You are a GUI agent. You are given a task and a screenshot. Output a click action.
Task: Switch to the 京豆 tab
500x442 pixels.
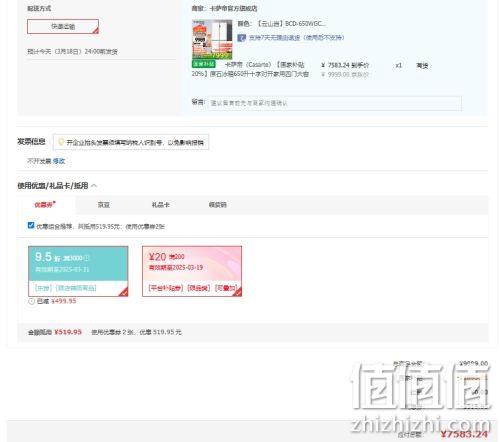pos(104,205)
